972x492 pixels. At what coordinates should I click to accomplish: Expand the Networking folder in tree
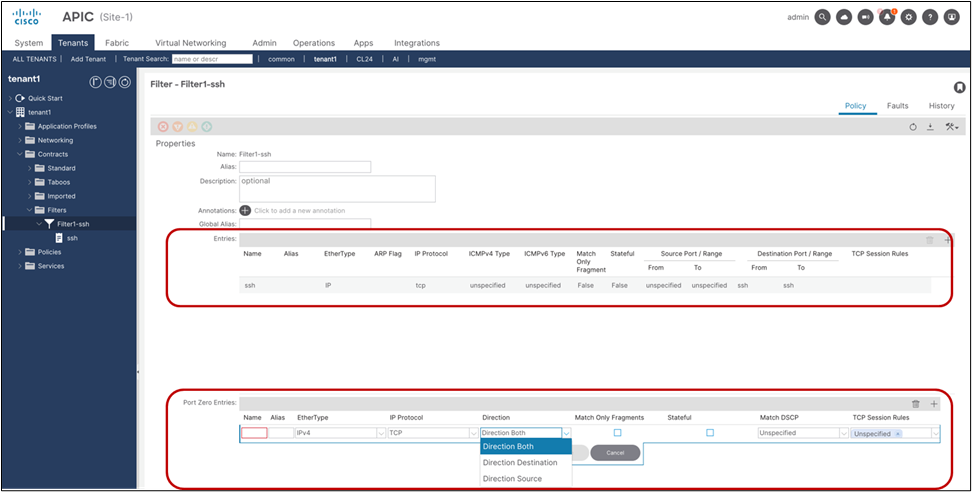(20, 140)
